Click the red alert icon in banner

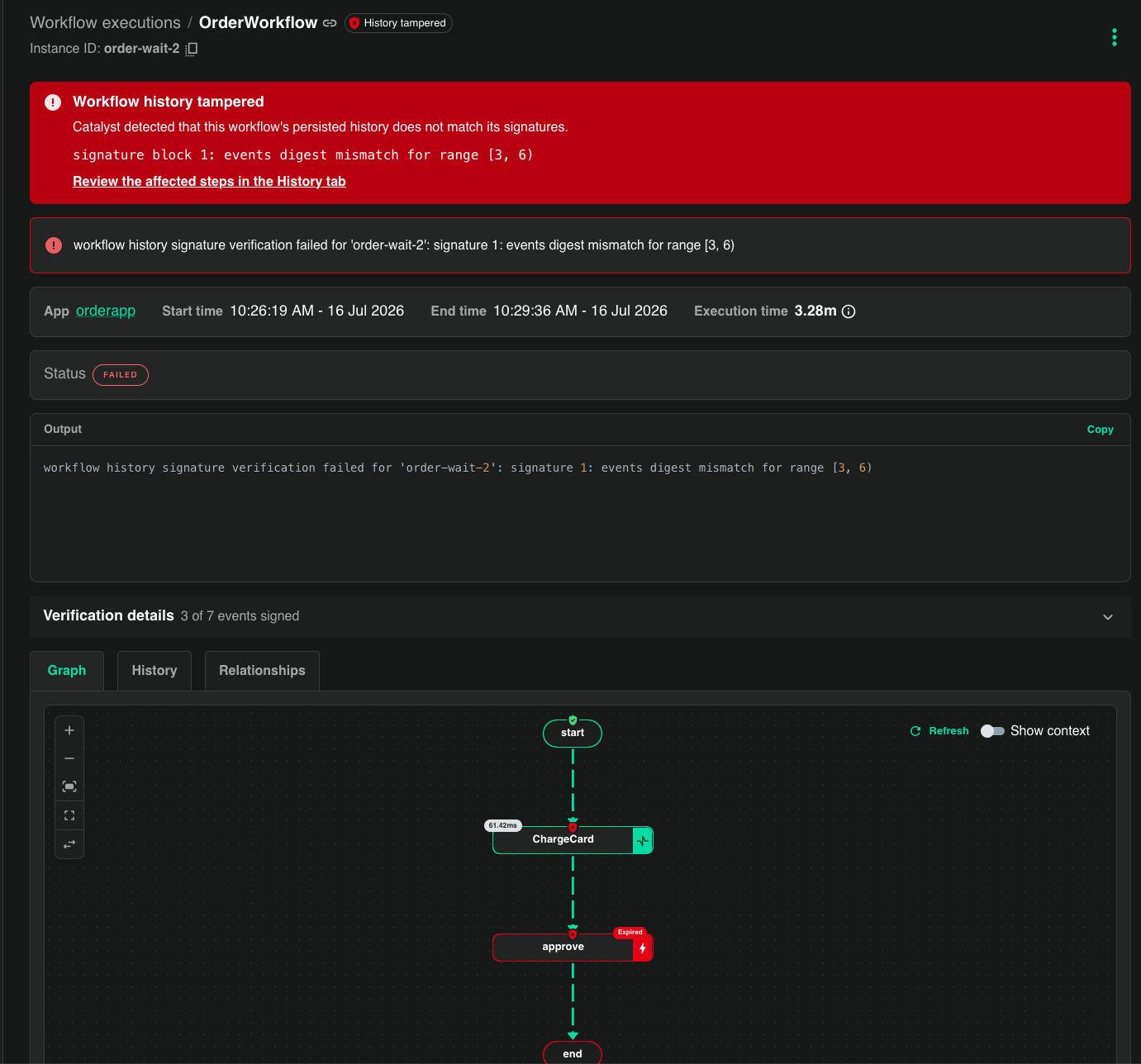click(x=53, y=102)
